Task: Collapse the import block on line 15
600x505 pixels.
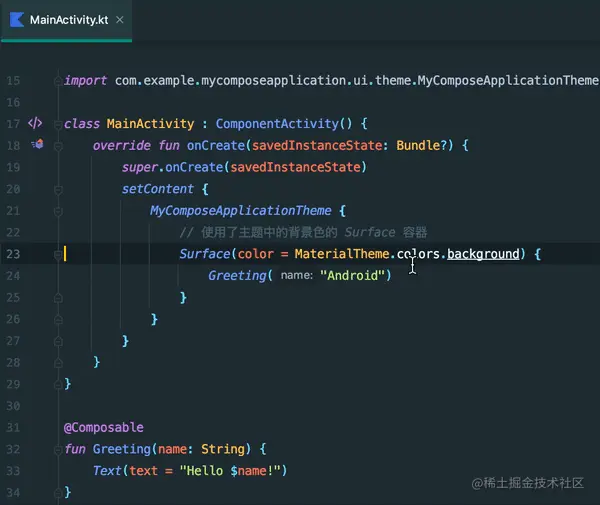Action: pos(58,81)
